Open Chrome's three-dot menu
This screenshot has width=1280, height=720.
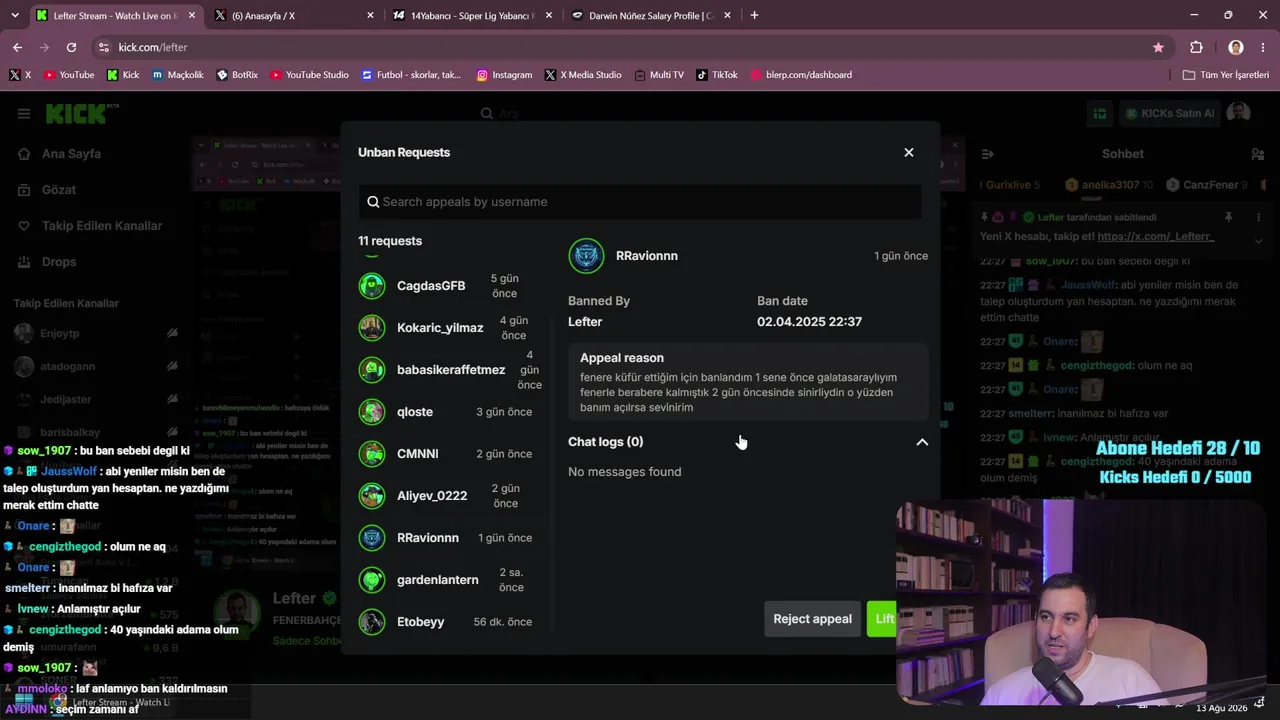(1262, 47)
